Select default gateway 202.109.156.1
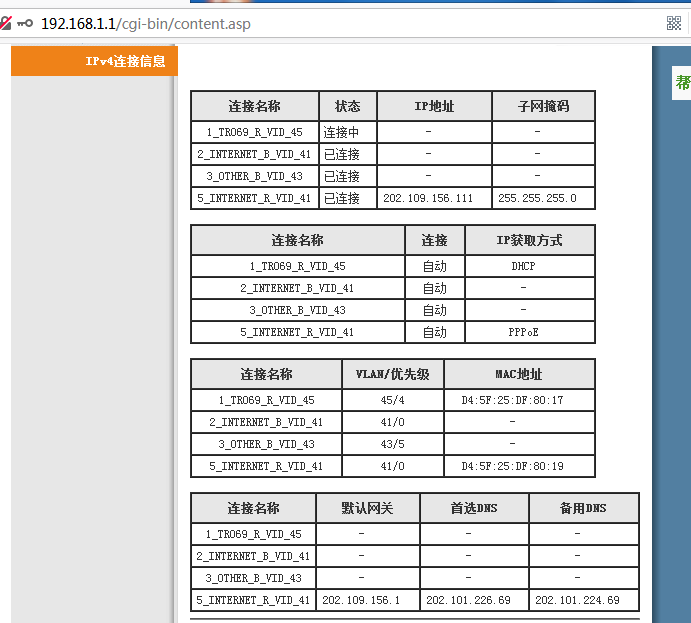 click(x=361, y=600)
